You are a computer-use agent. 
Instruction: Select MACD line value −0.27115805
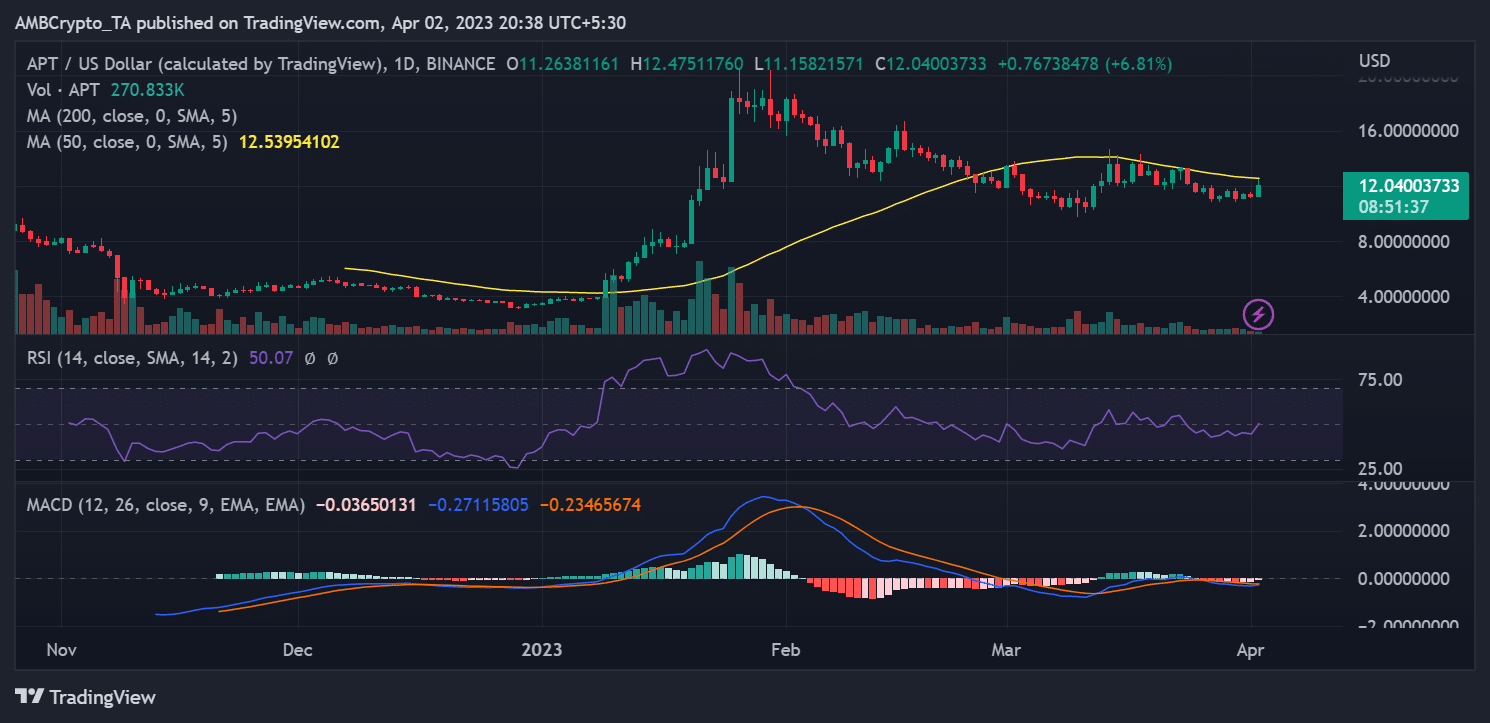(479, 506)
